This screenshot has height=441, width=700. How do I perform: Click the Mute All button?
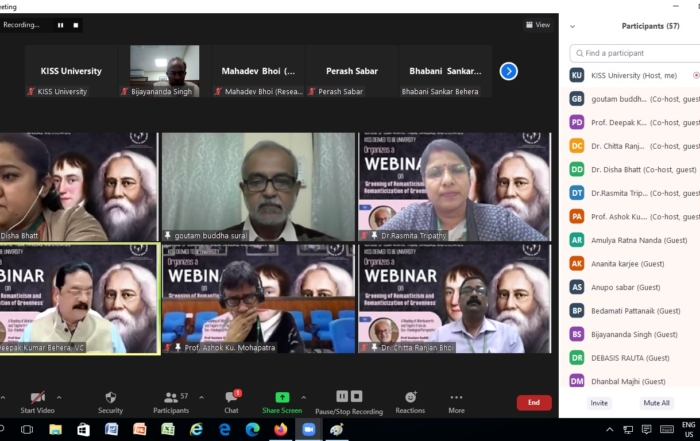pos(656,403)
